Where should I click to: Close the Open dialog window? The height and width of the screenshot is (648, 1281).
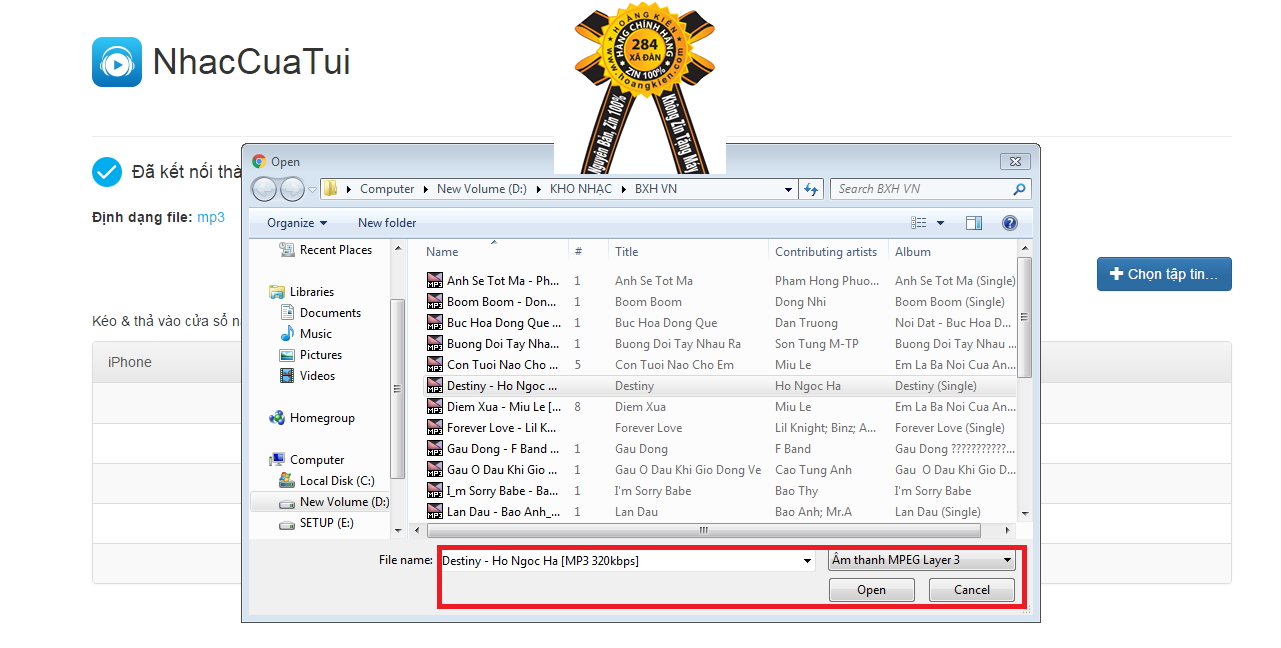click(x=1014, y=160)
